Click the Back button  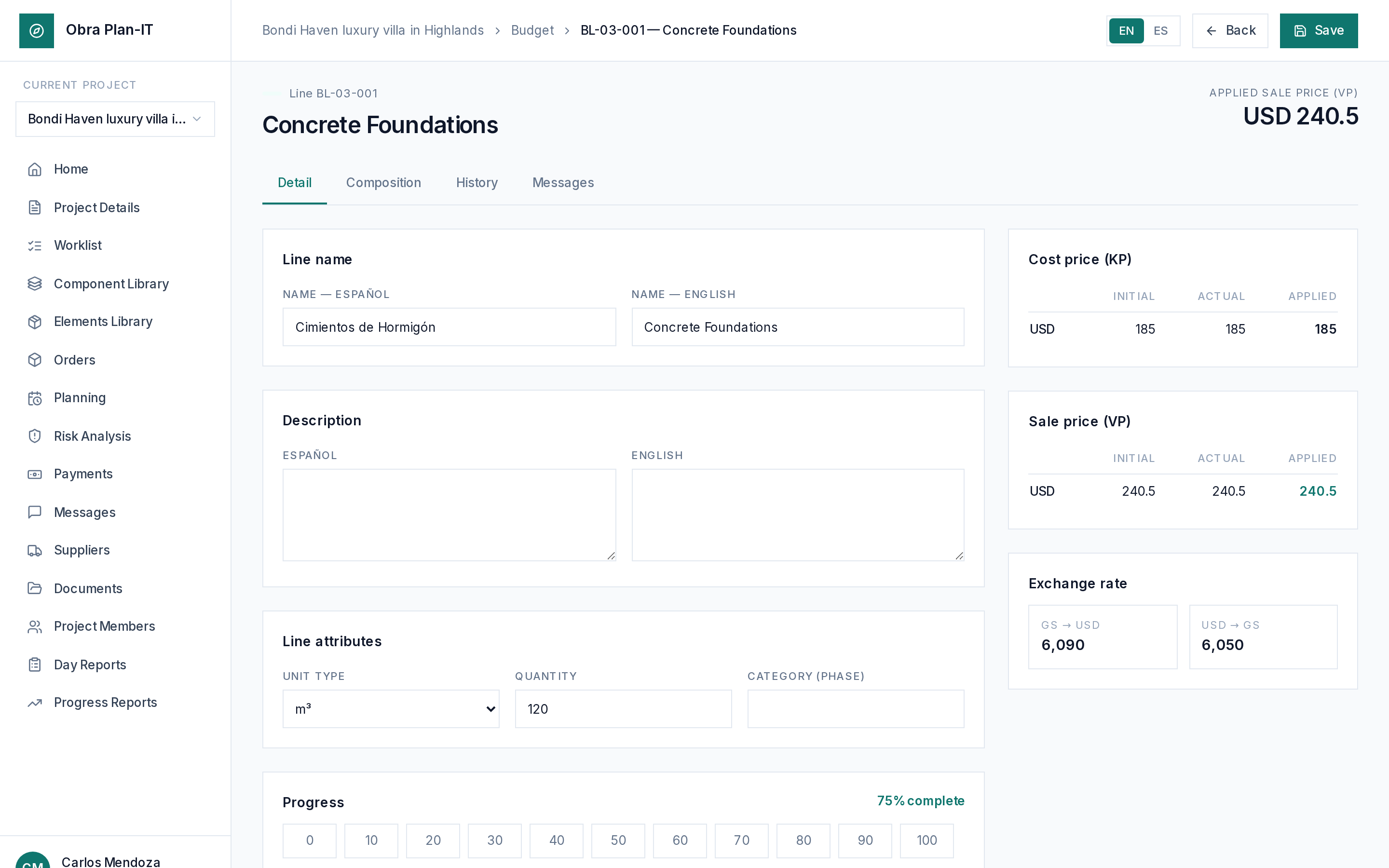[1230, 30]
